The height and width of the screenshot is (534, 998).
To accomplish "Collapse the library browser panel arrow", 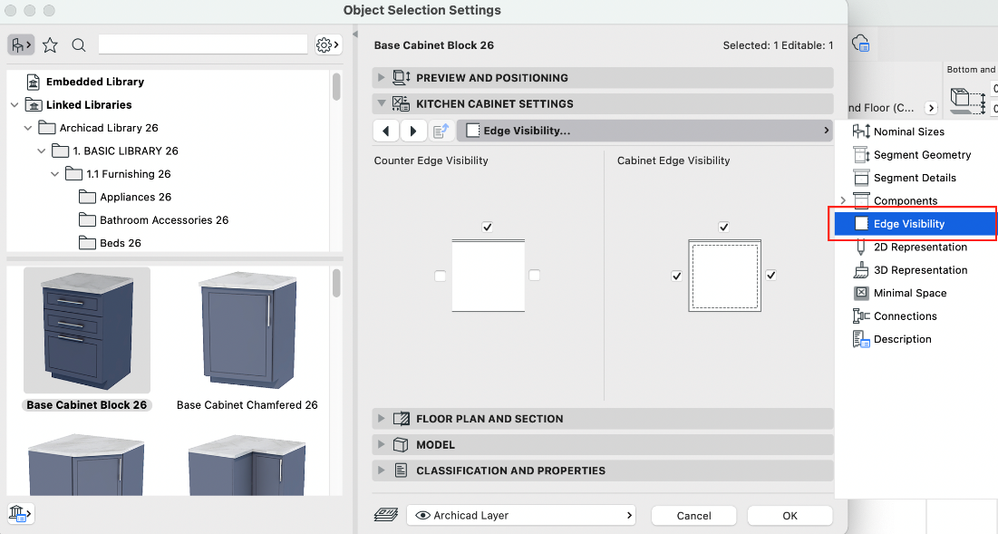I will tap(355, 34).
